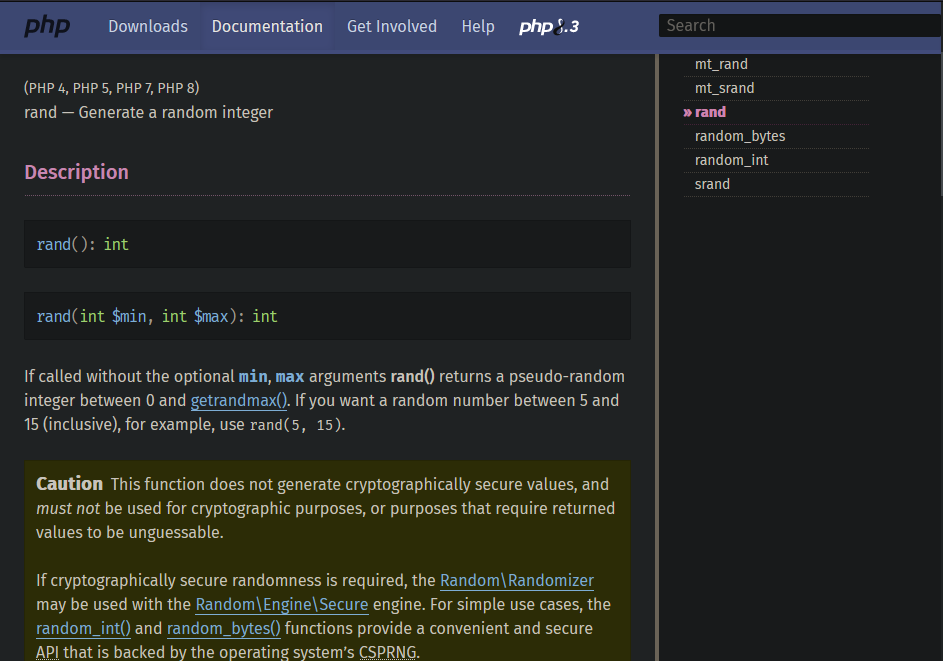Open the Random\Randomizer class link
Image resolution: width=943 pixels, height=661 pixels.
pos(517,580)
